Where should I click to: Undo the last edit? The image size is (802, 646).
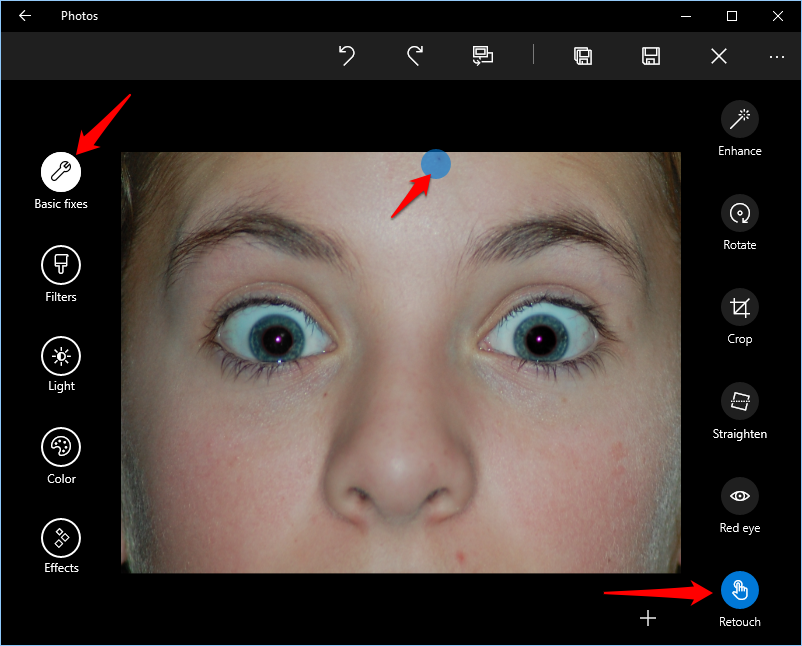346,56
